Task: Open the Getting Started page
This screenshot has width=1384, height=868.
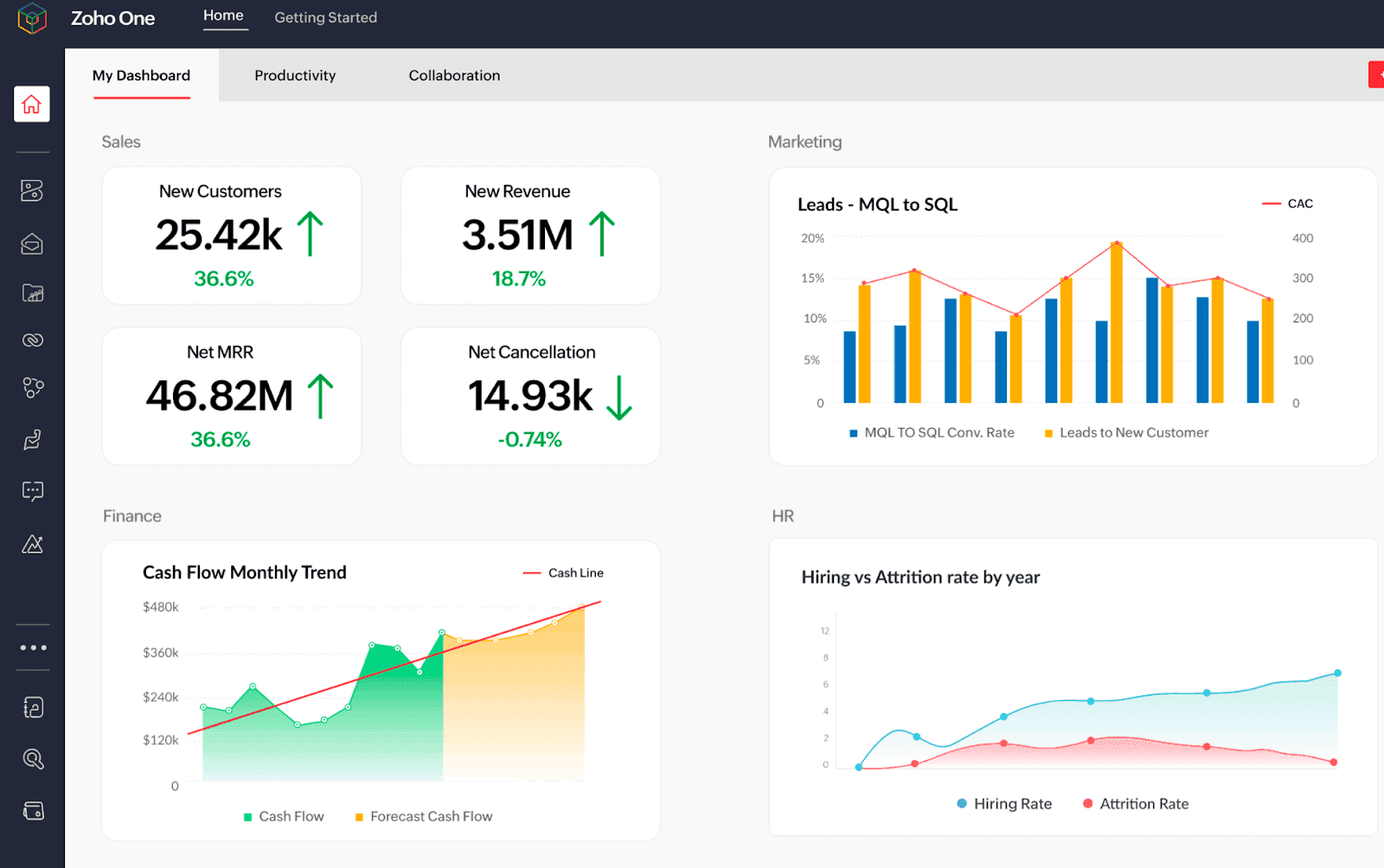Action: 325,17
